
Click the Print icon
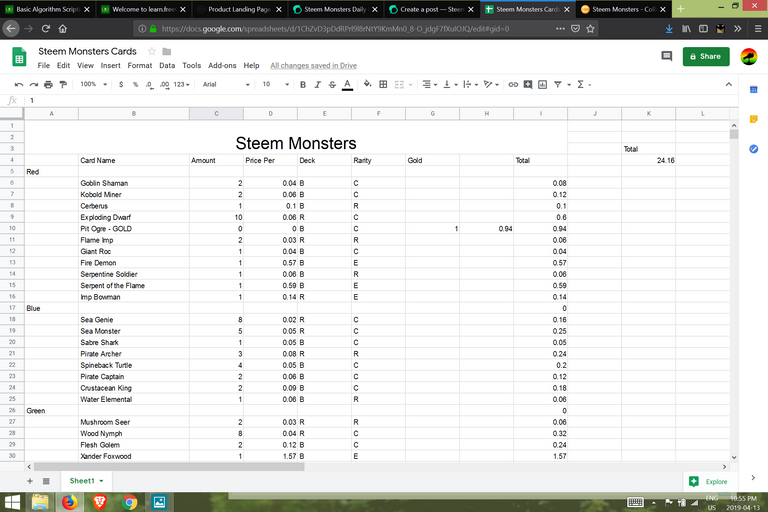coord(48,85)
